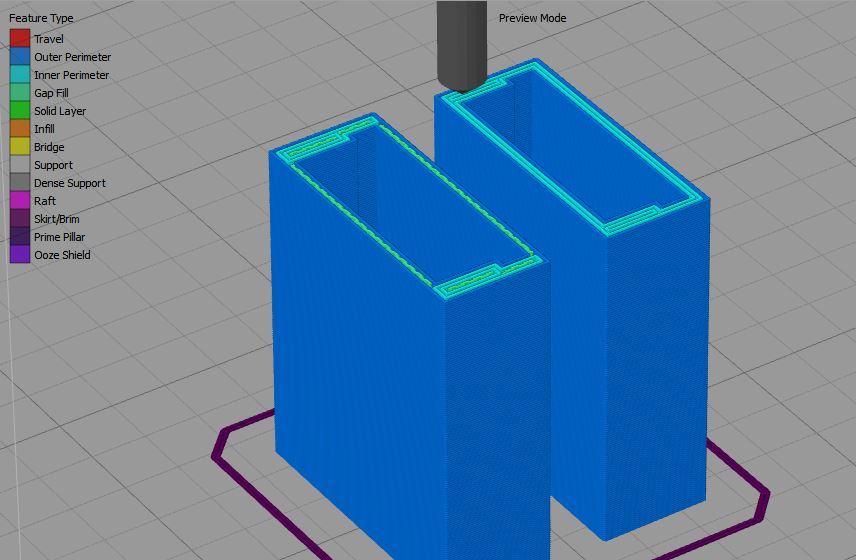
Task: Click the Dense Support color swatch
Action: 20,182
